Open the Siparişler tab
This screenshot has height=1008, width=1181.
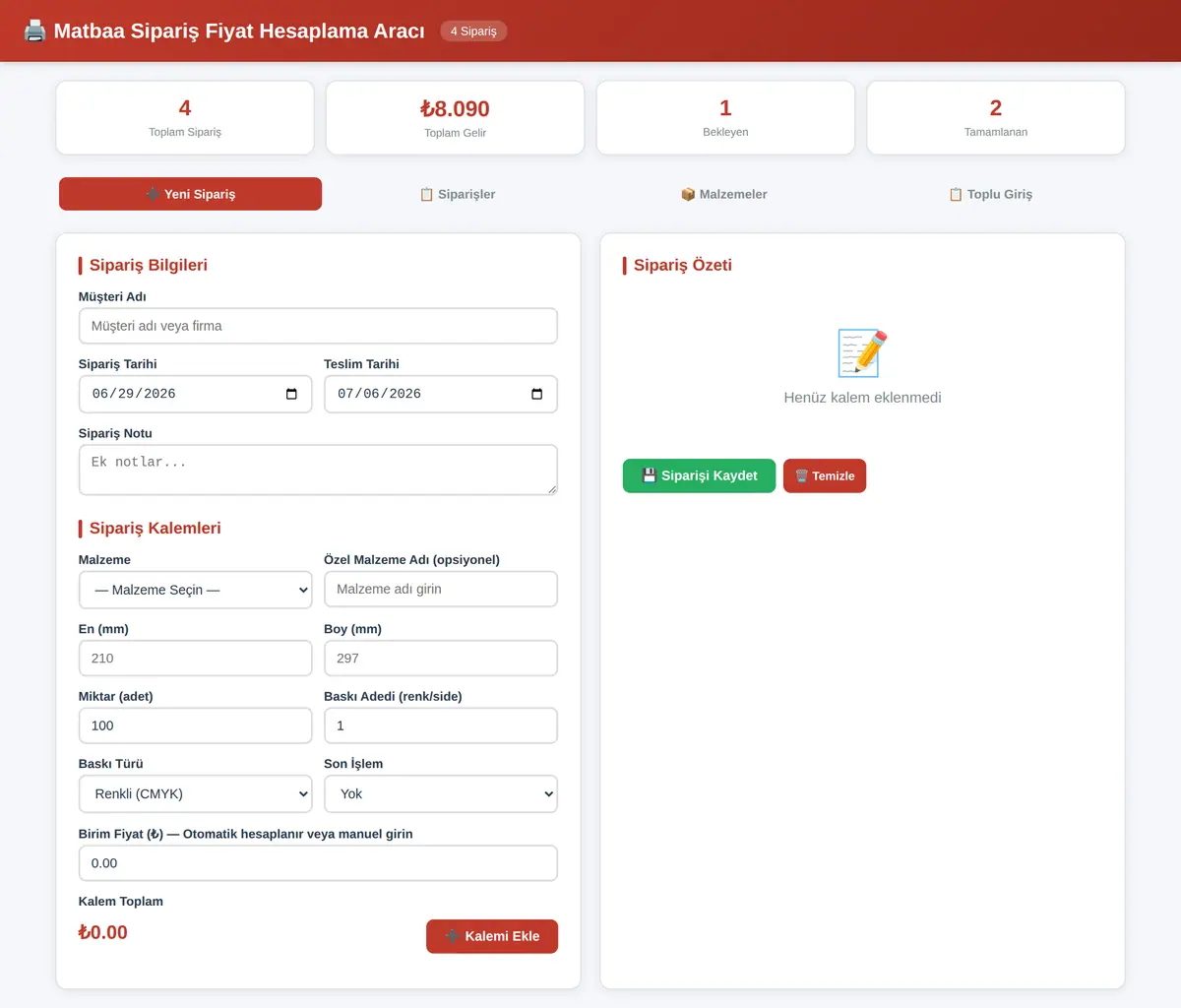458,194
